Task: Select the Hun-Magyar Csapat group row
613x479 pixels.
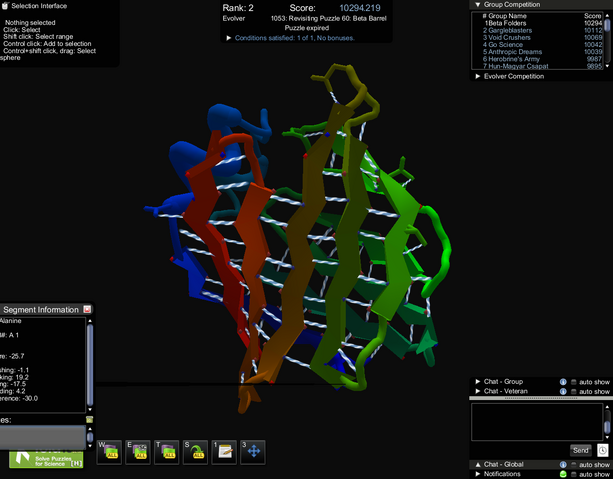Action: (538, 66)
